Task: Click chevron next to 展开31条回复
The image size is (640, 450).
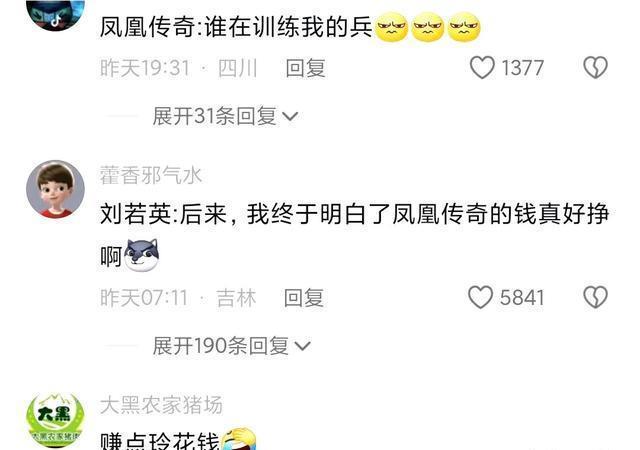Action: [x=290, y=117]
